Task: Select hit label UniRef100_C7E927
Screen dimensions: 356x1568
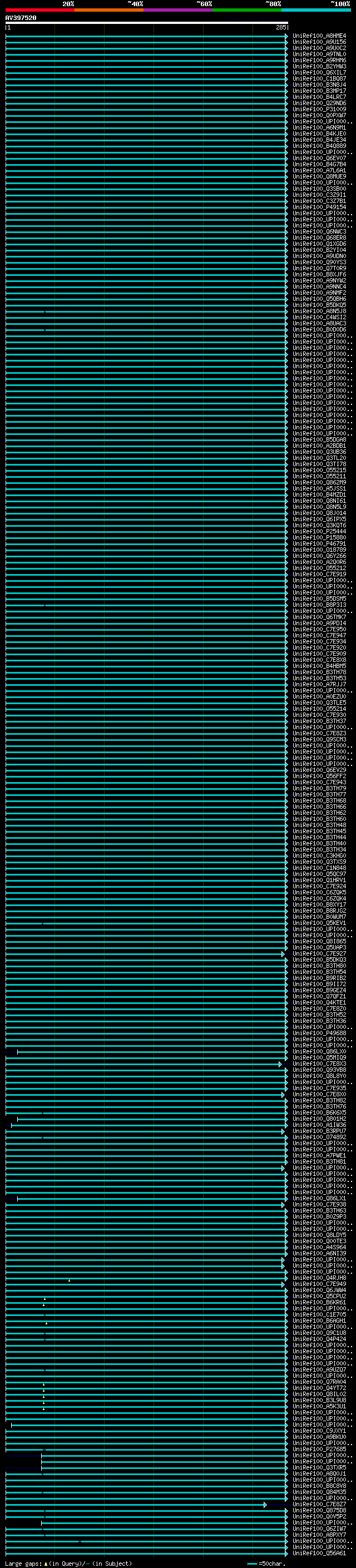Action: pyautogui.click(x=319, y=954)
